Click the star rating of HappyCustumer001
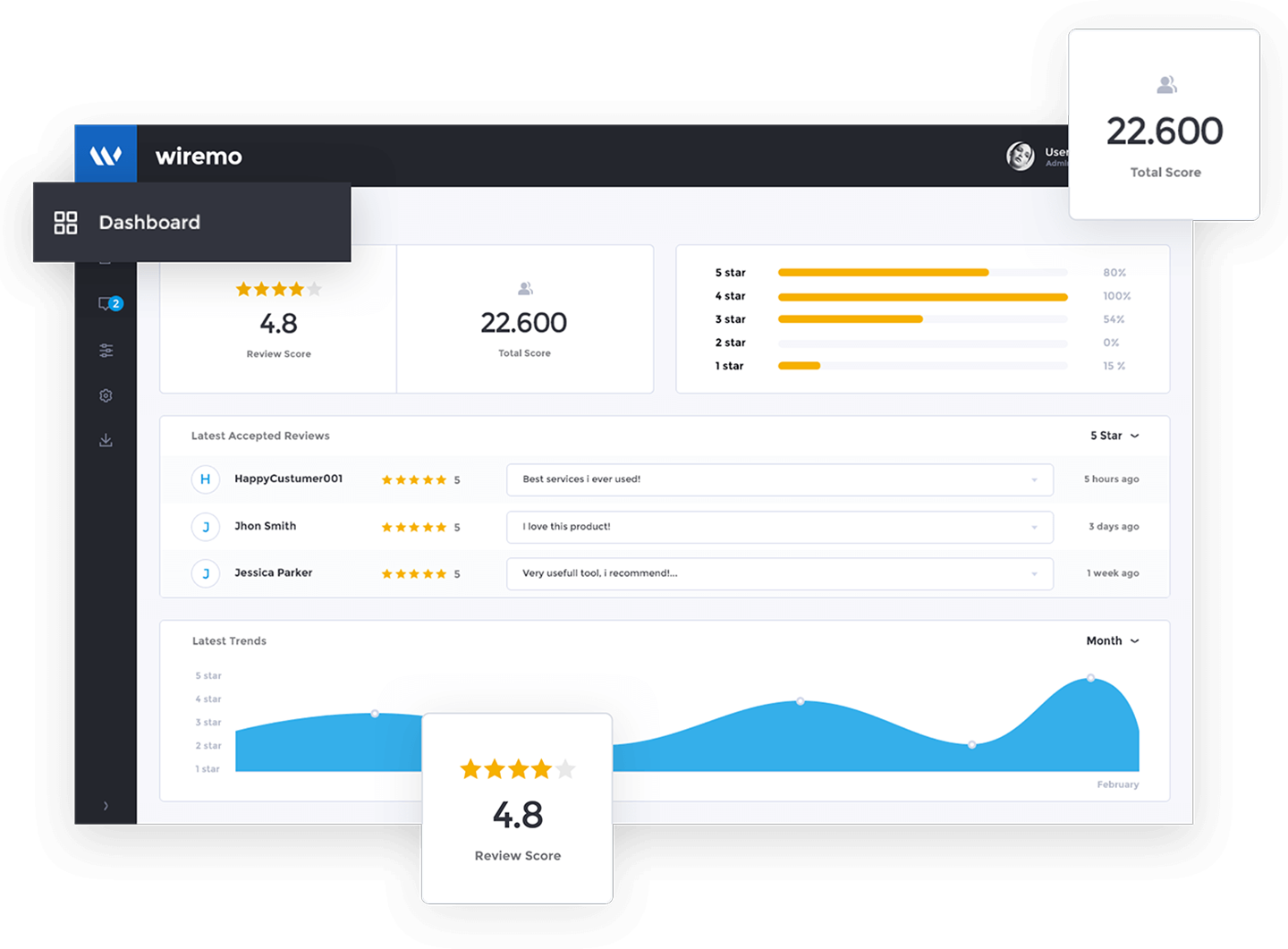 click(414, 480)
